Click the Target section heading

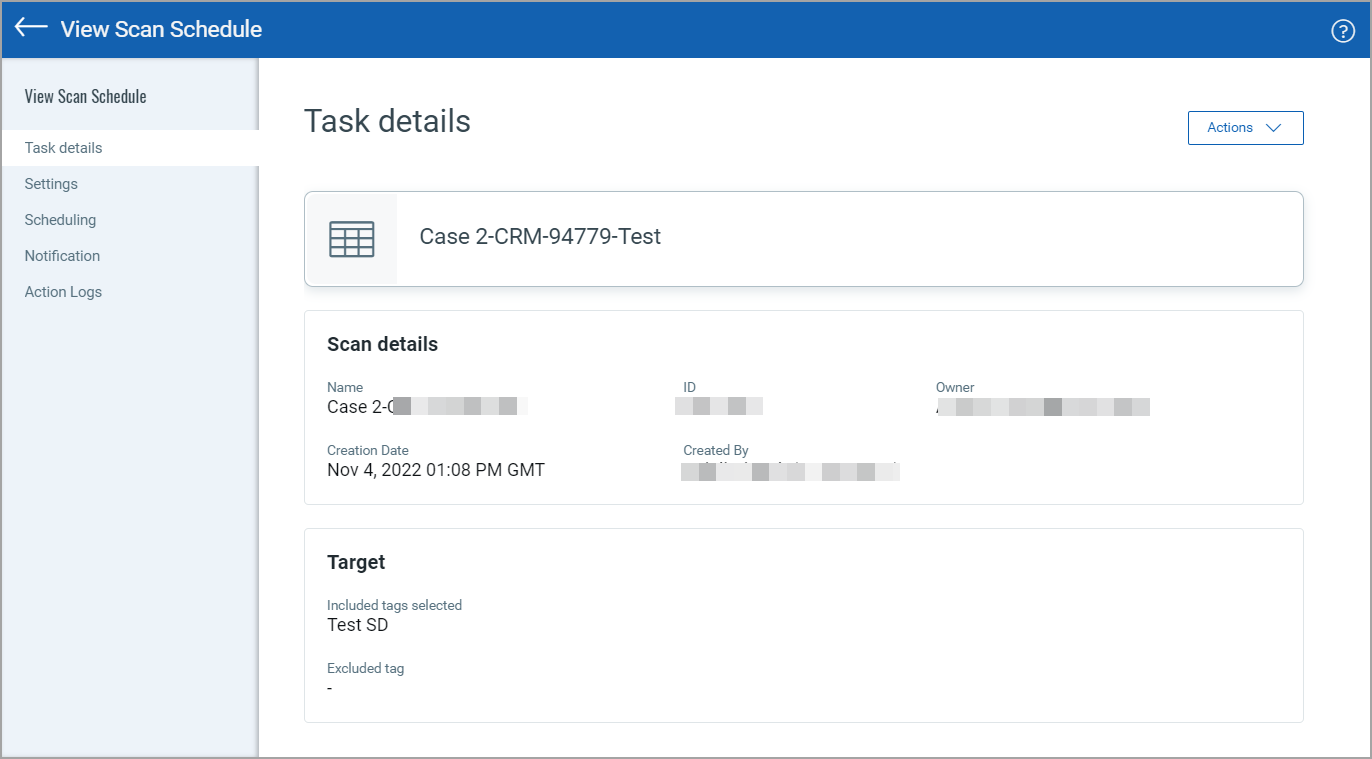(x=356, y=562)
